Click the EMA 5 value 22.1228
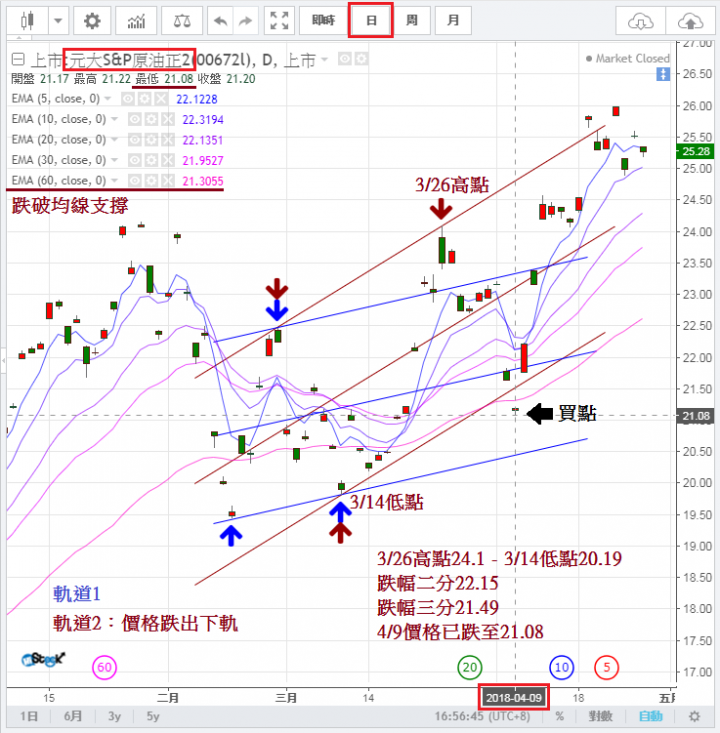The width and height of the screenshot is (720, 733). pos(197,99)
